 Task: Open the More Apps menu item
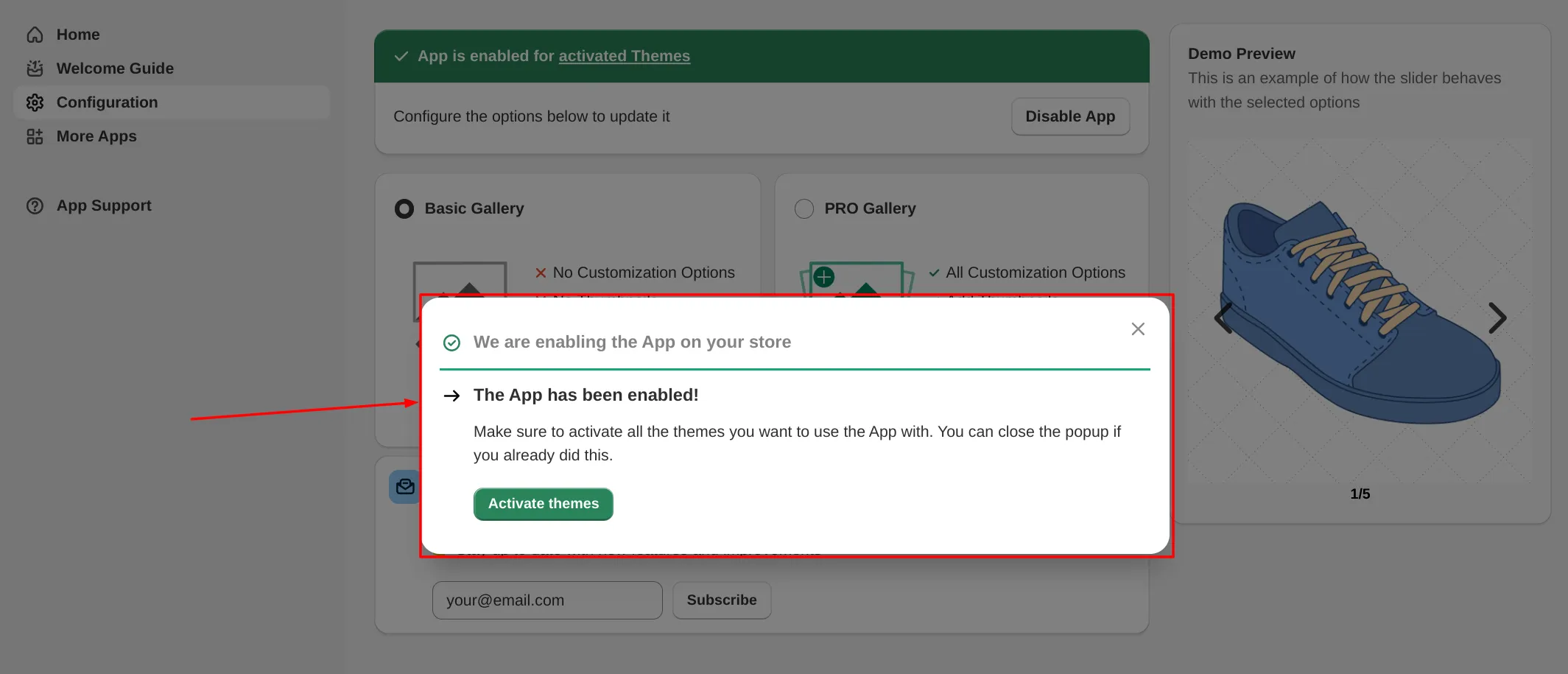click(x=96, y=136)
